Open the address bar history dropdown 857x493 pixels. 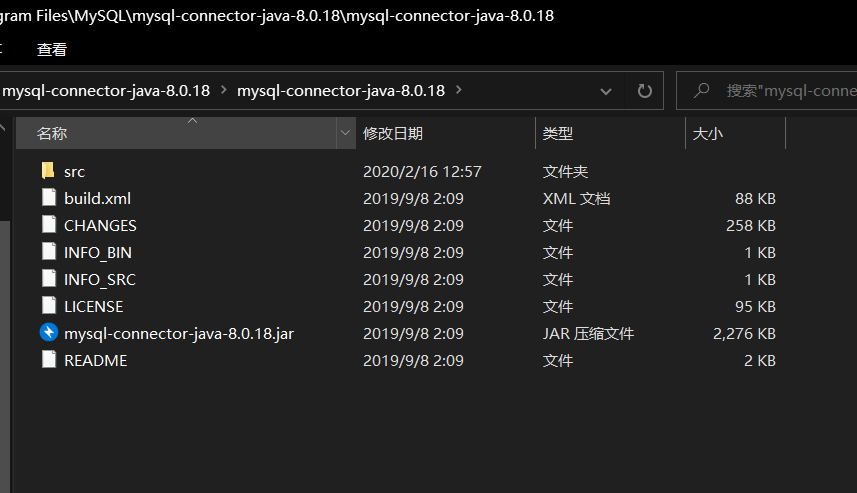(606, 91)
